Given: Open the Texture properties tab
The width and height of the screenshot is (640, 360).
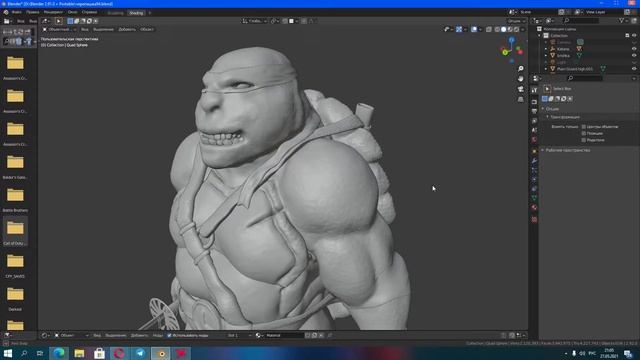Looking at the screenshot, I should 534,219.
